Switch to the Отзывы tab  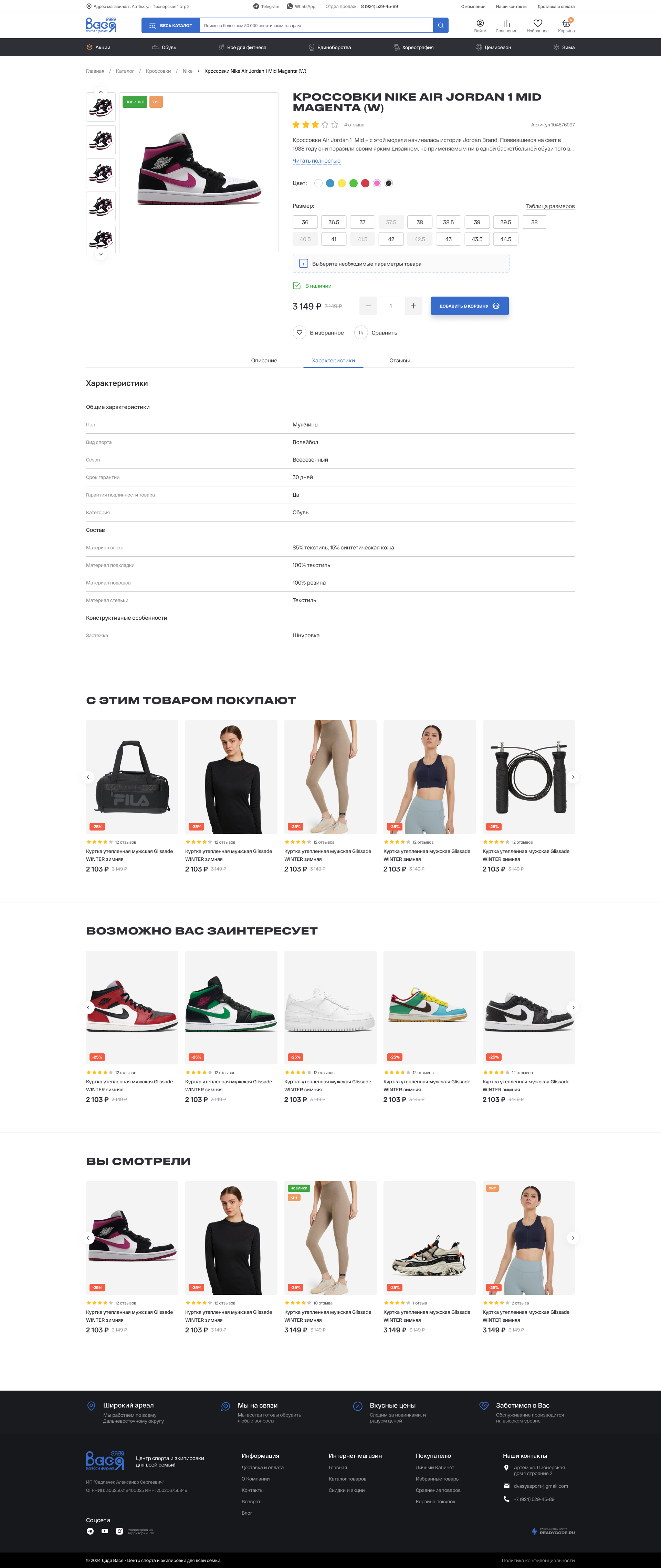coord(399,360)
